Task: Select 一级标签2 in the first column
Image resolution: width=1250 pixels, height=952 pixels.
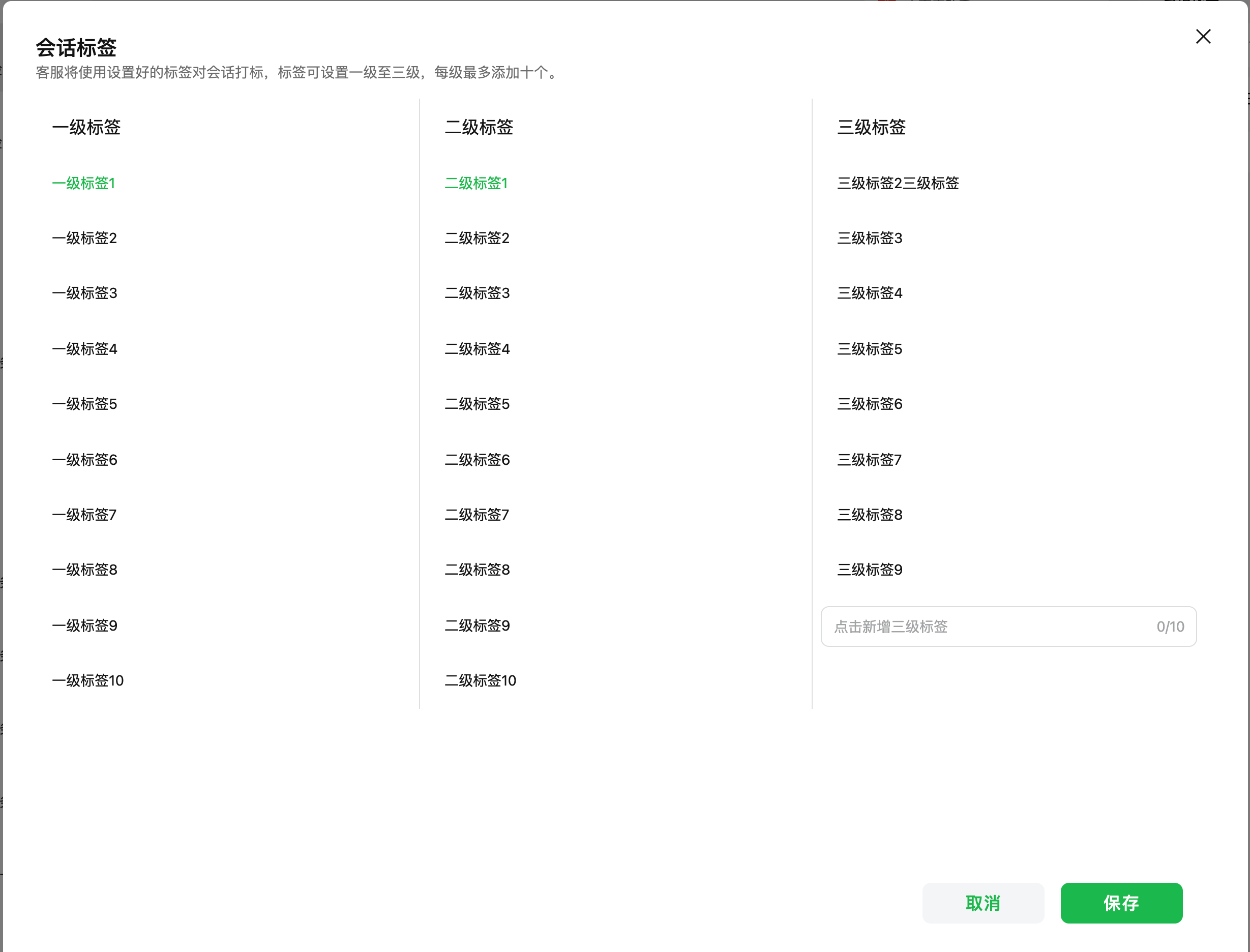Action: pos(84,238)
